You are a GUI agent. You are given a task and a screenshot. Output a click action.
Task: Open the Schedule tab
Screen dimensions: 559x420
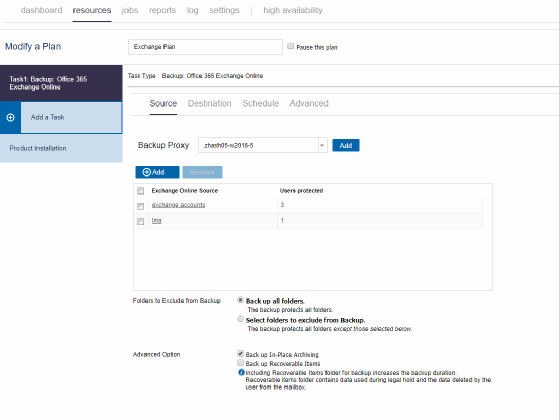click(x=261, y=103)
